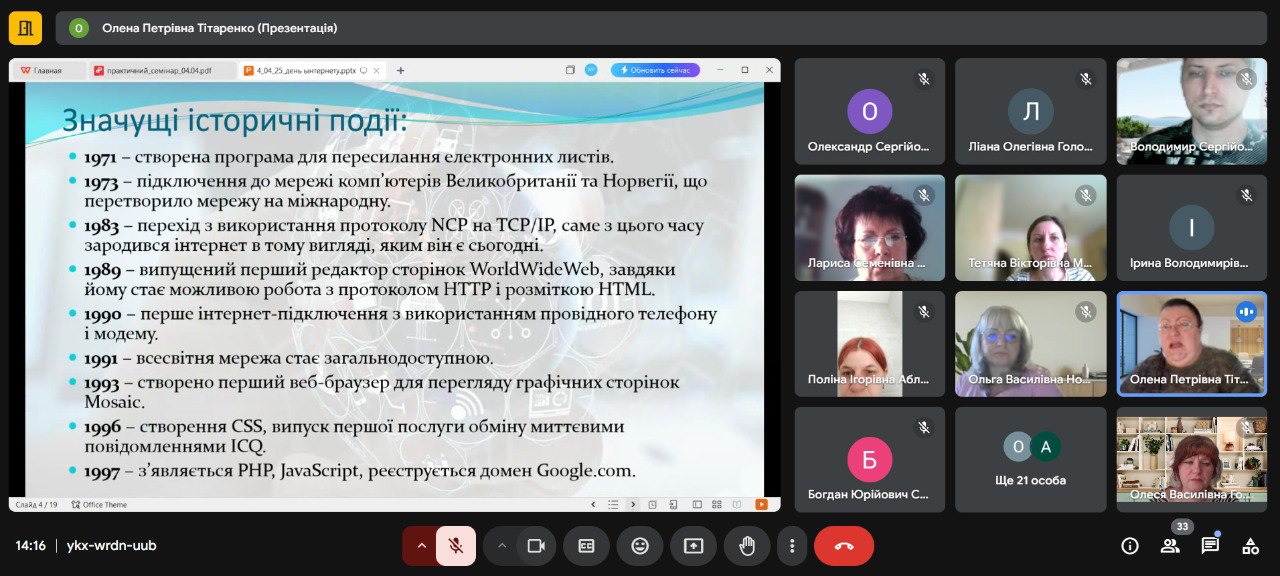Select Володимир Сергійович video tile
Image resolution: width=1280 pixels, height=576 pixels.
1192,111
